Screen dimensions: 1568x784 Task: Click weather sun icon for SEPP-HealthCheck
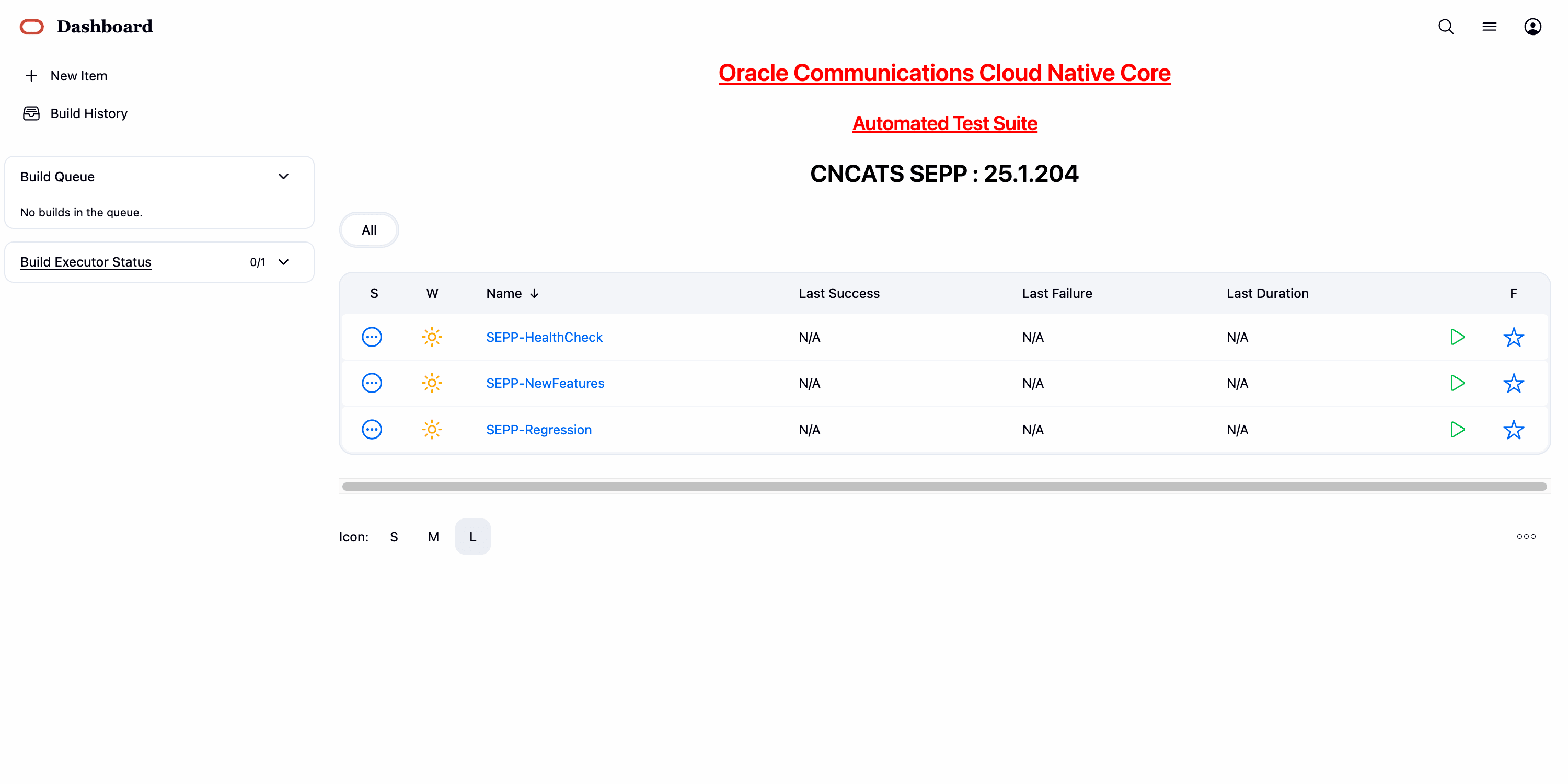pos(432,337)
